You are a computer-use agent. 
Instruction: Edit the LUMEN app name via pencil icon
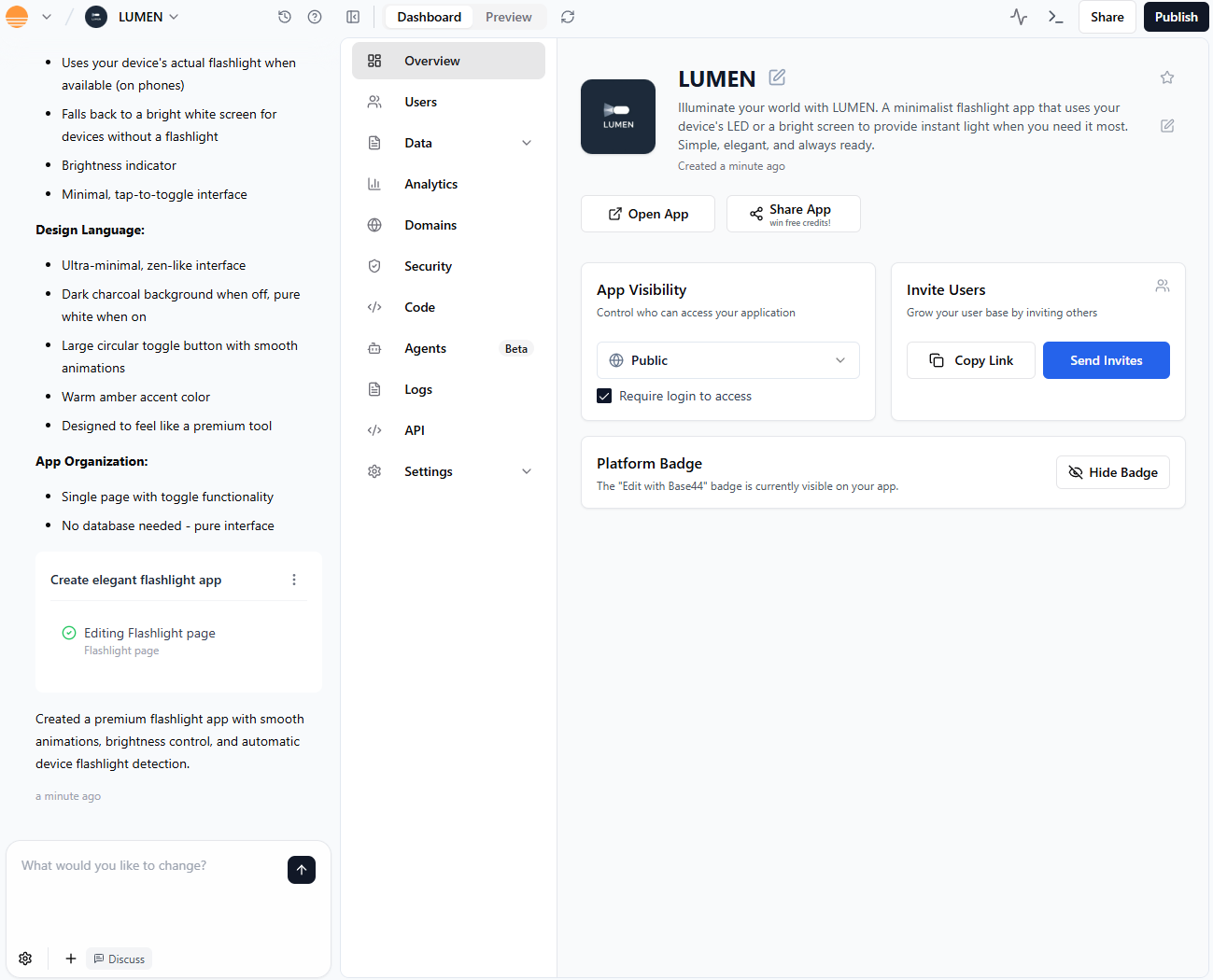(x=777, y=77)
